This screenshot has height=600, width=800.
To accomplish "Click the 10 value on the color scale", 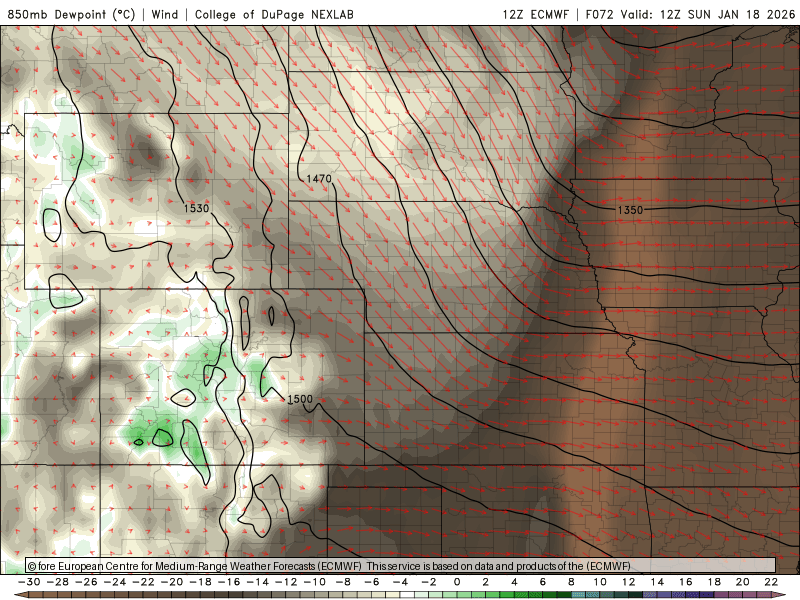I will (600, 582).
